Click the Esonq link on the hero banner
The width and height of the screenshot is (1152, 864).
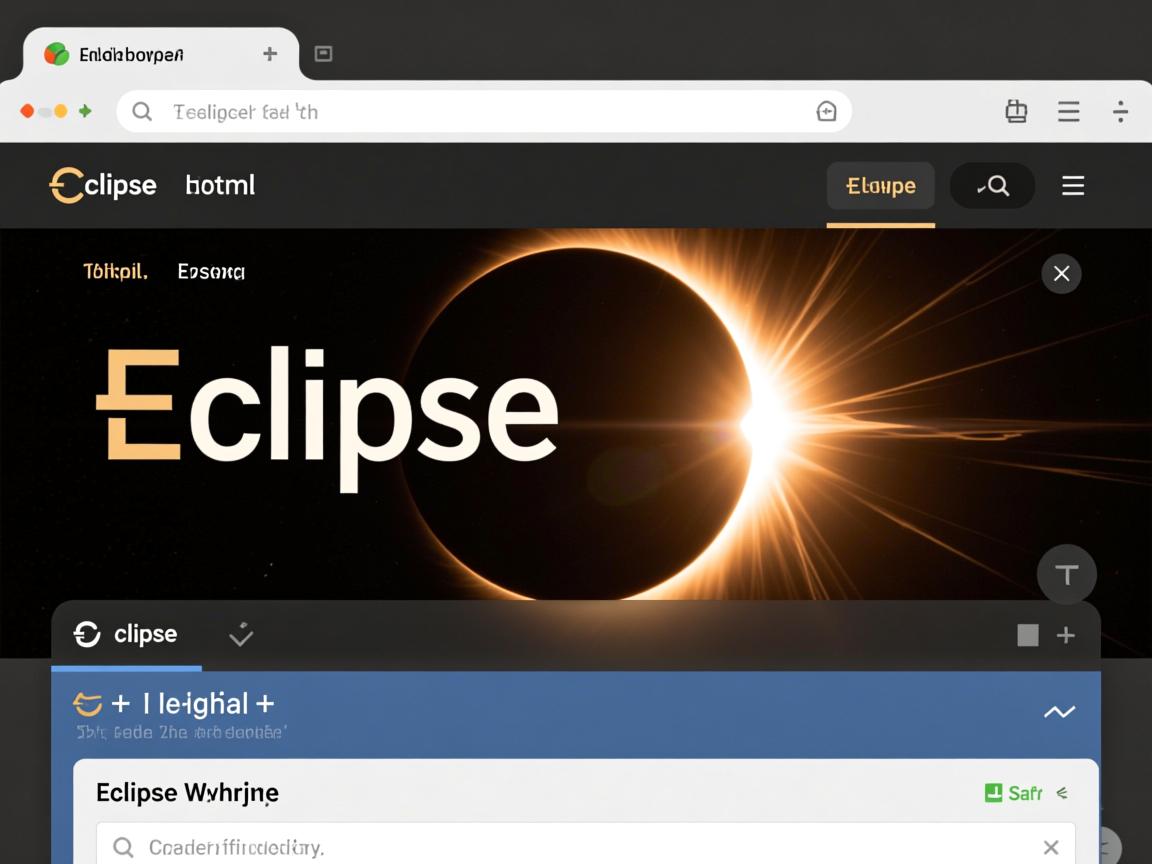(210, 271)
